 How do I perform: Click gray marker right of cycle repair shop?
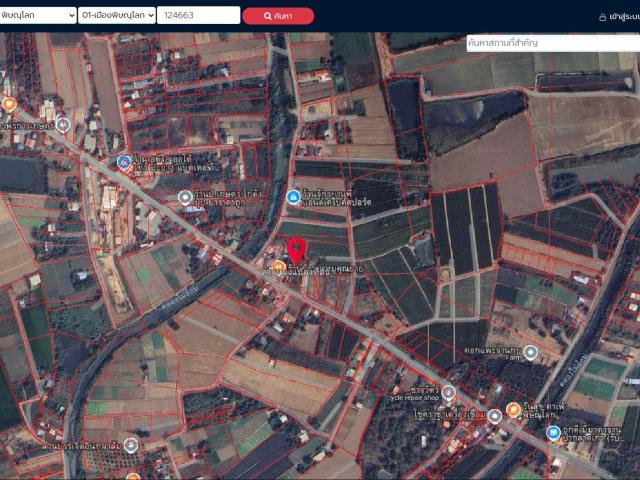pyautogui.click(x=494, y=415)
